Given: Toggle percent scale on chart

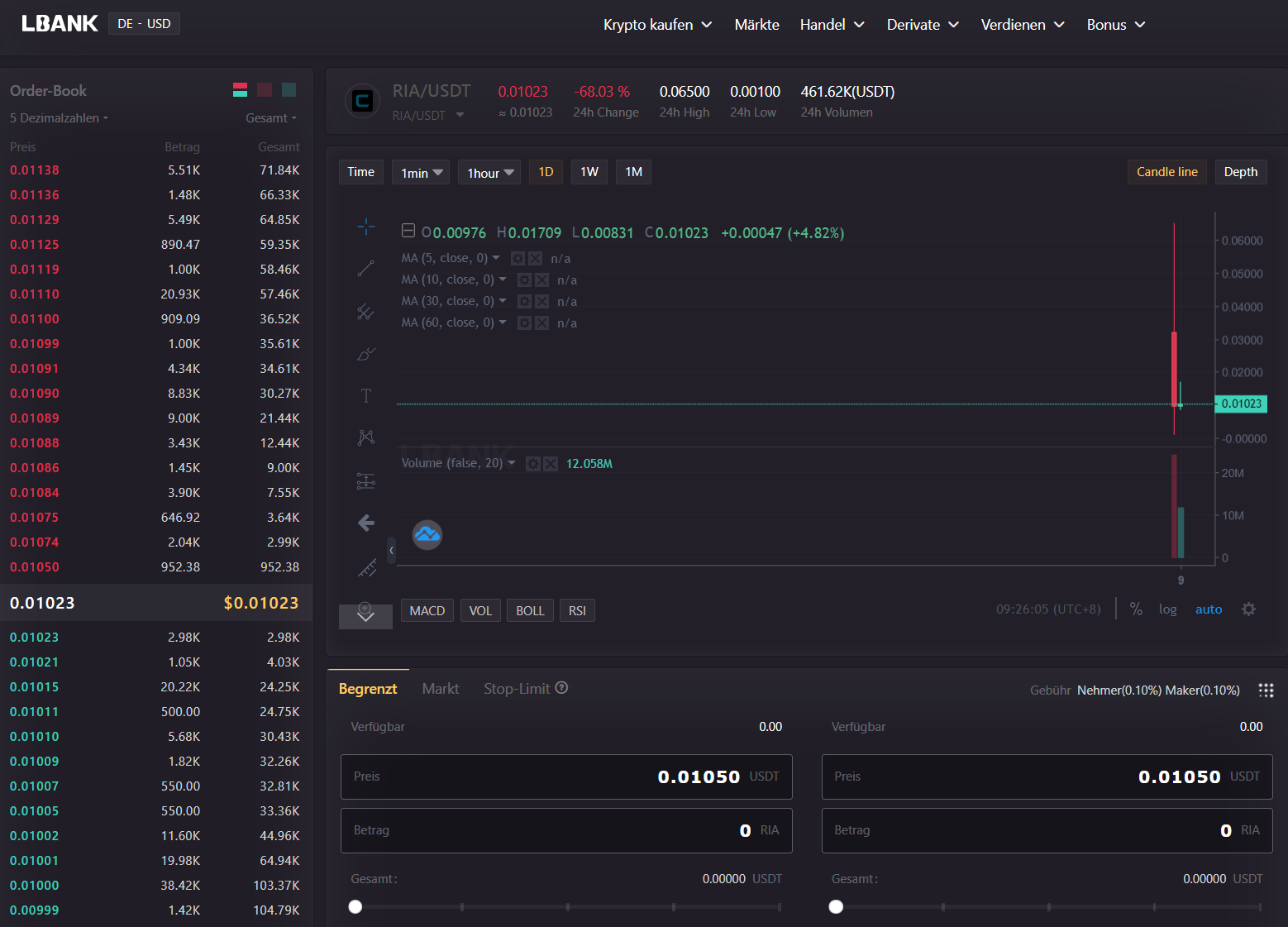Looking at the screenshot, I should [x=1136, y=609].
